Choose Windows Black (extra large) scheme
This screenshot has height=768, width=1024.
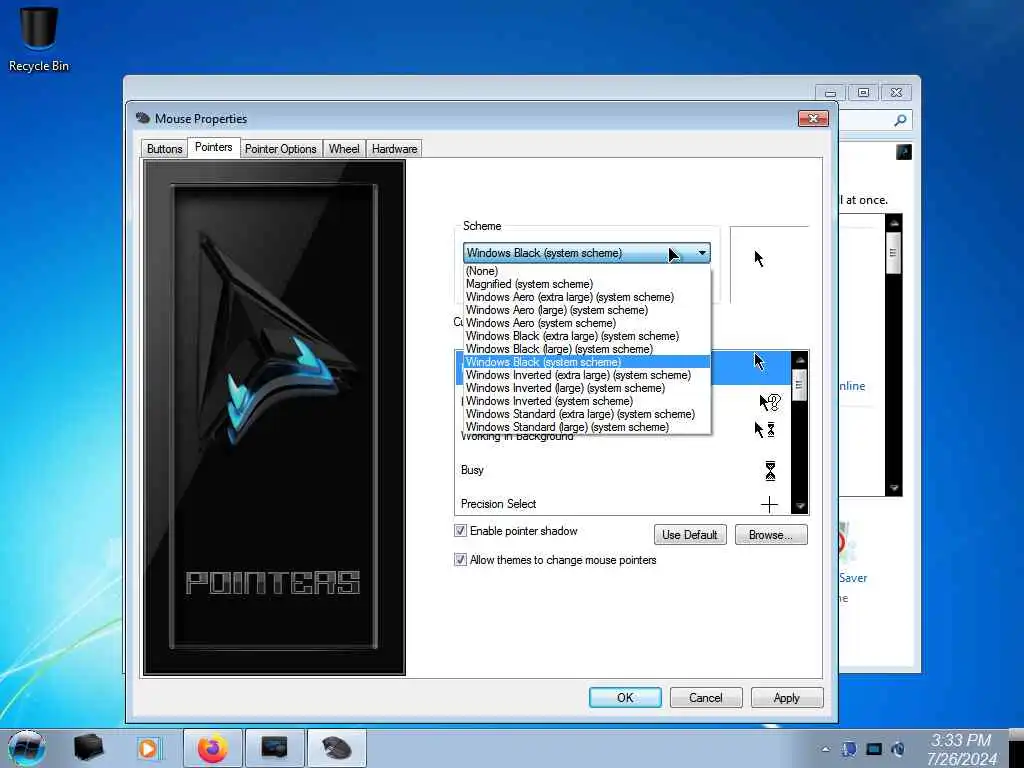click(x=586, y=336)
